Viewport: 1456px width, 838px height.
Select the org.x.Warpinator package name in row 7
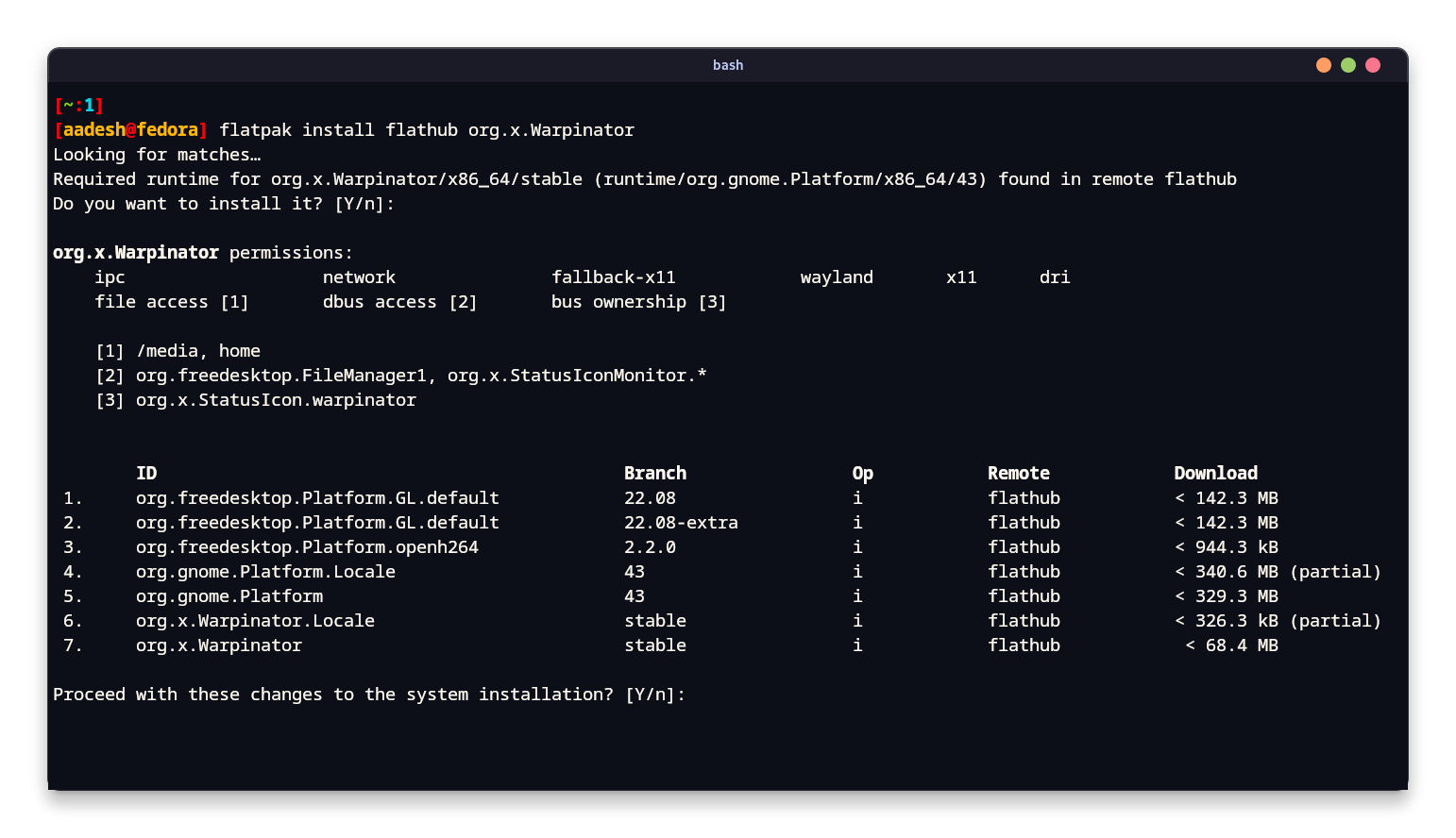click(218, 645)
